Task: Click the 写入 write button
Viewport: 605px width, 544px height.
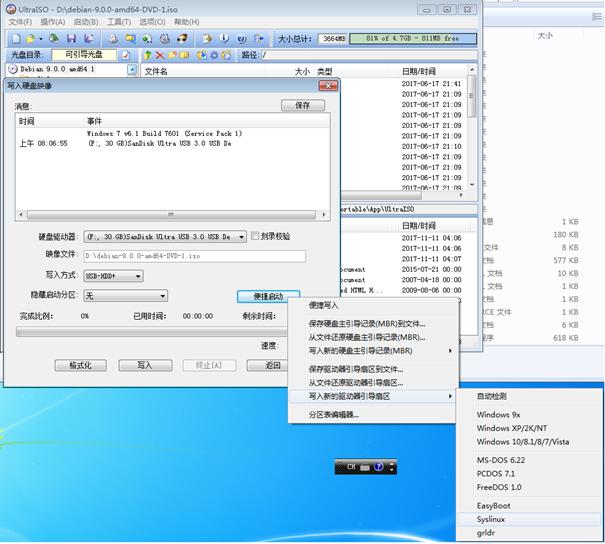Action: click(145, 365)
